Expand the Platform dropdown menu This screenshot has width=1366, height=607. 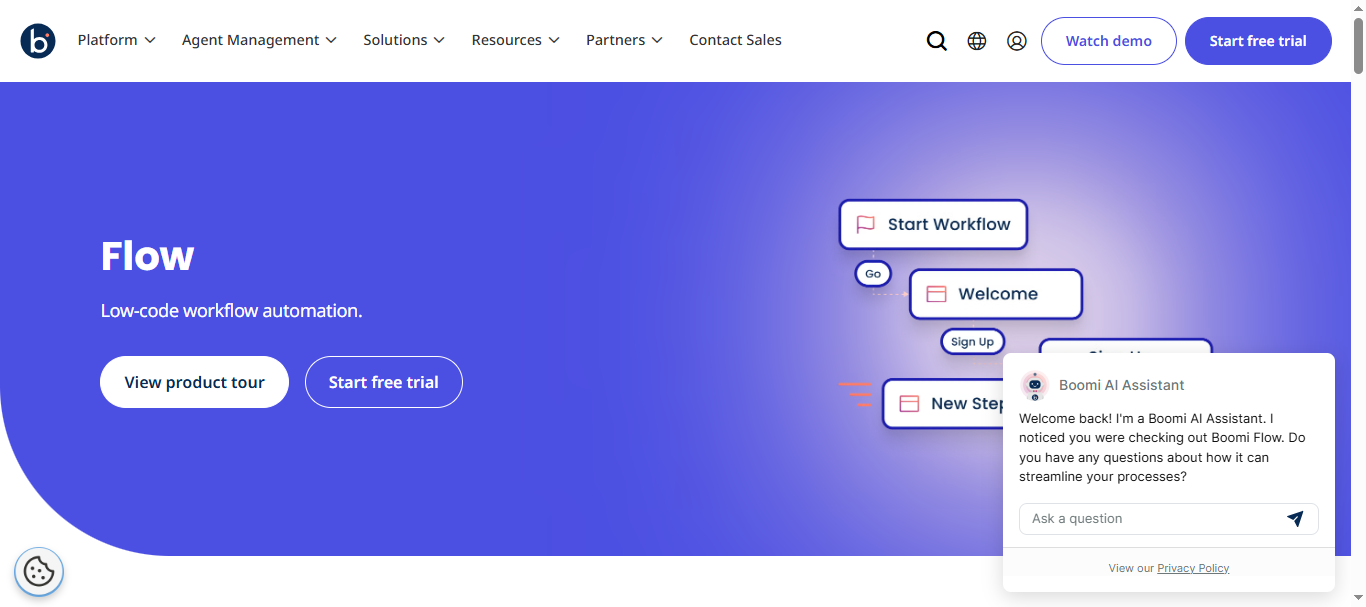point(116,40)
